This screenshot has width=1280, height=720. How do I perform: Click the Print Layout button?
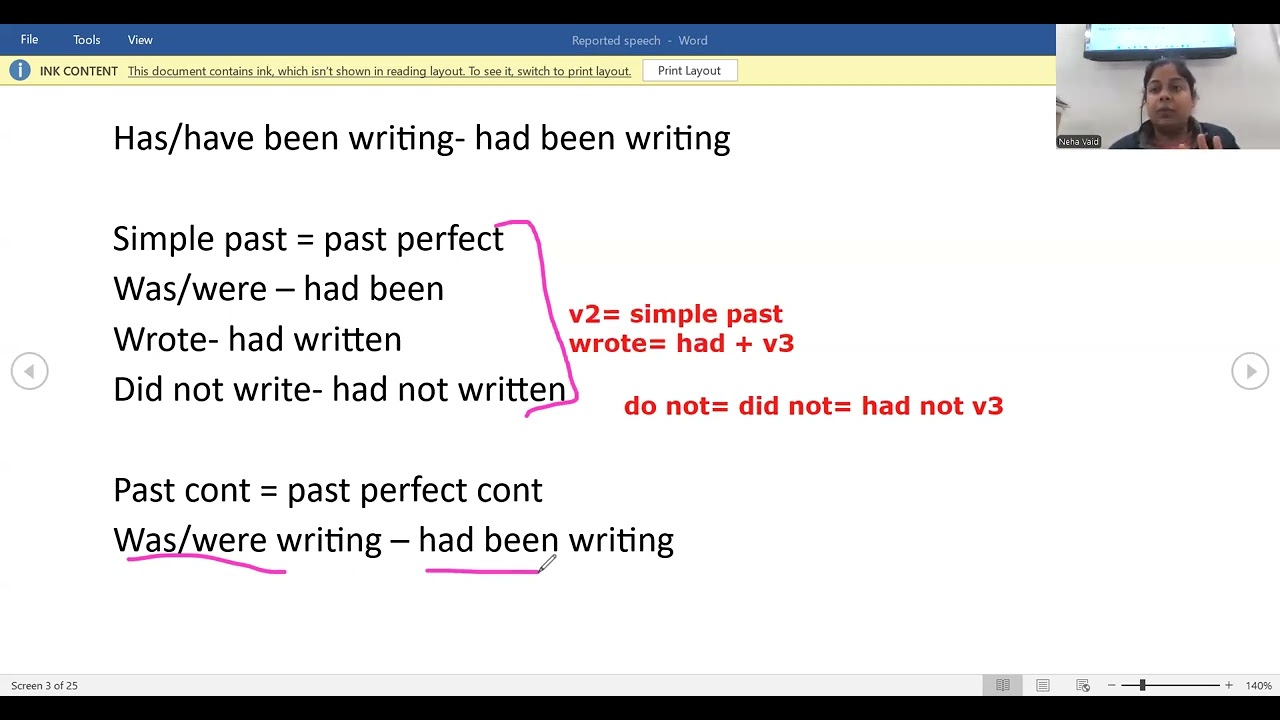click(x=689, y=71)
